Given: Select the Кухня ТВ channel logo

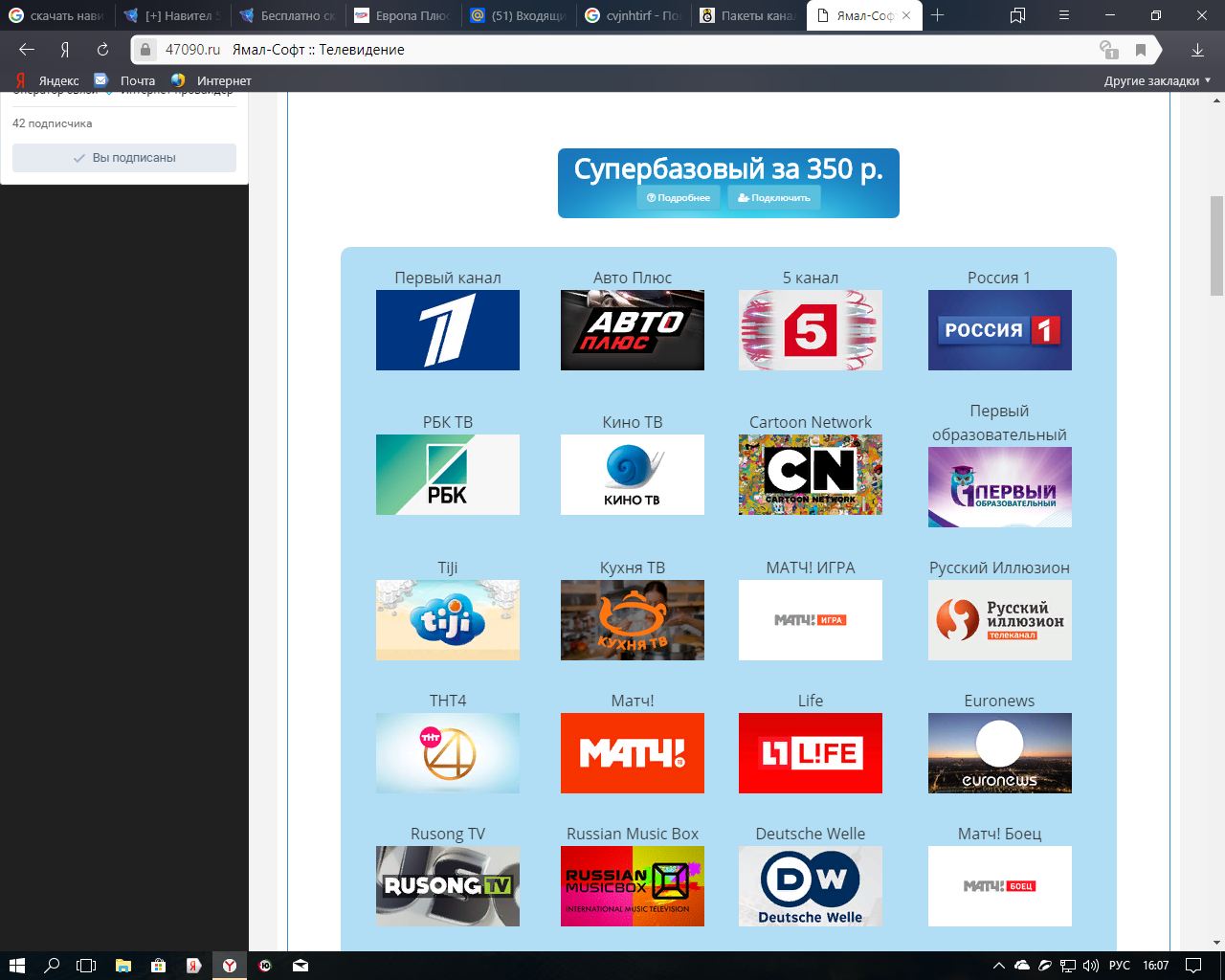Looking at the screenshot, I should [x=633, y=620].
